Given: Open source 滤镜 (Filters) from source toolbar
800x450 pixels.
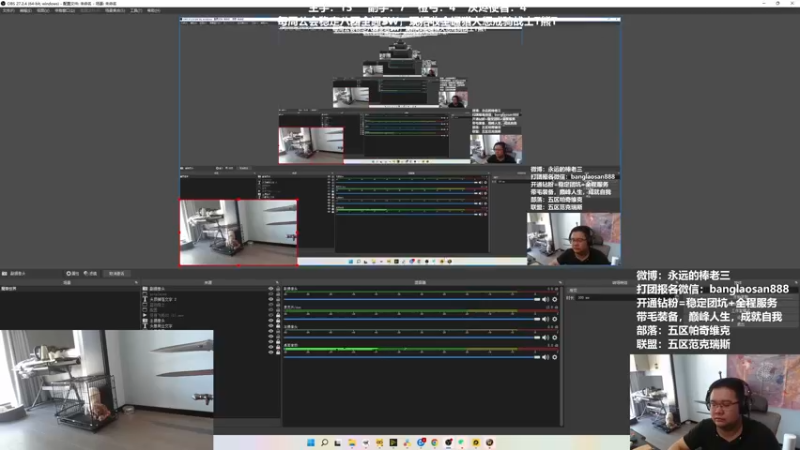Looking at the screenshot, I should tap(90, 273).
